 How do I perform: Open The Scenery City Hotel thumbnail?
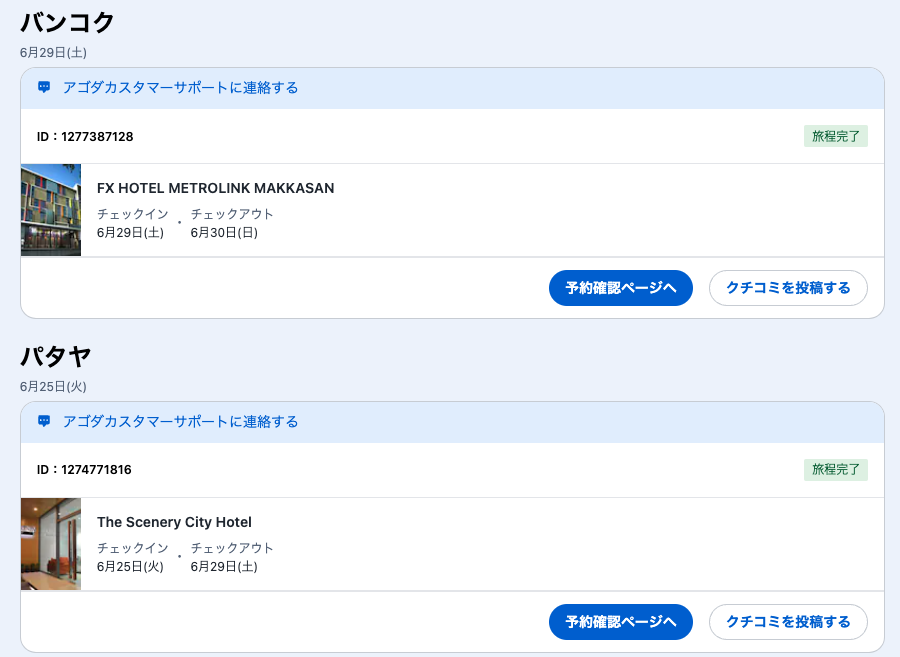pyautogui.click(x=51, y=544)
